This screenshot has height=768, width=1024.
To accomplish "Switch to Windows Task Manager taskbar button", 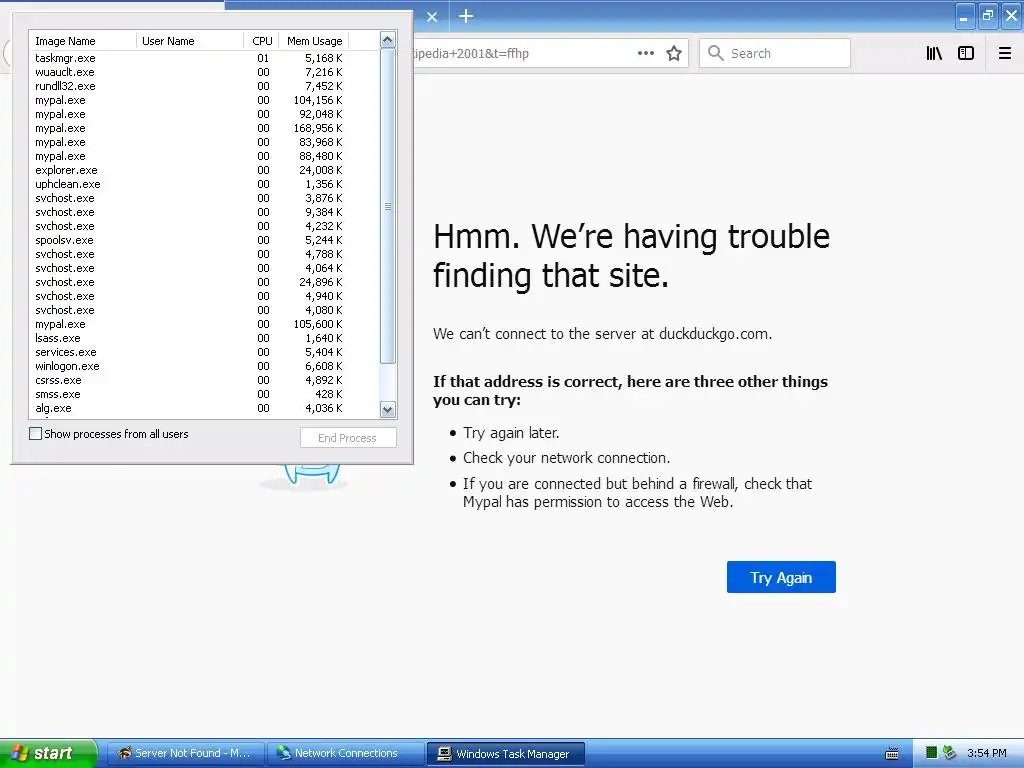I will 505,754.
